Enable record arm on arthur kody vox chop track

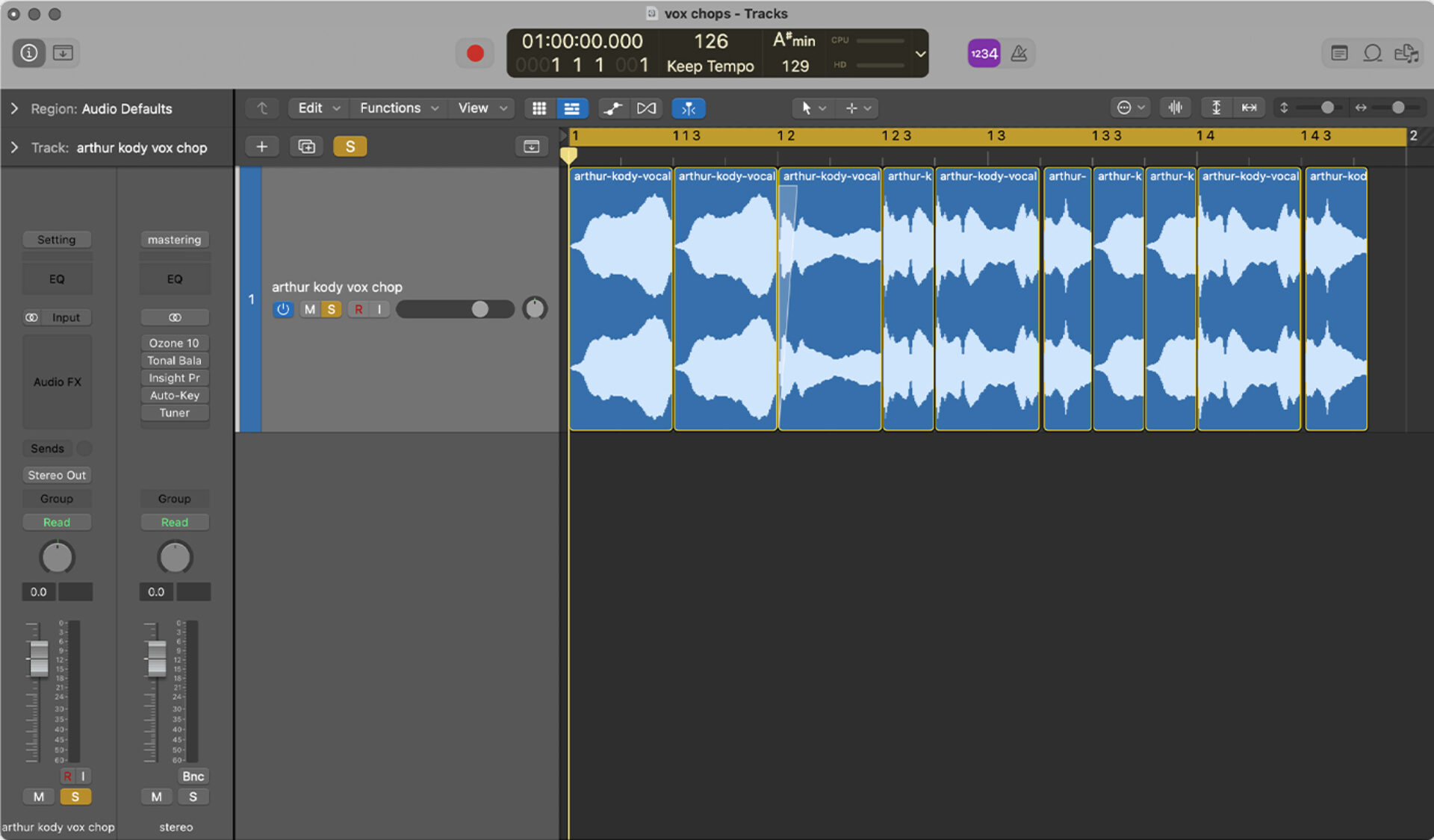(x=358, y=308)
